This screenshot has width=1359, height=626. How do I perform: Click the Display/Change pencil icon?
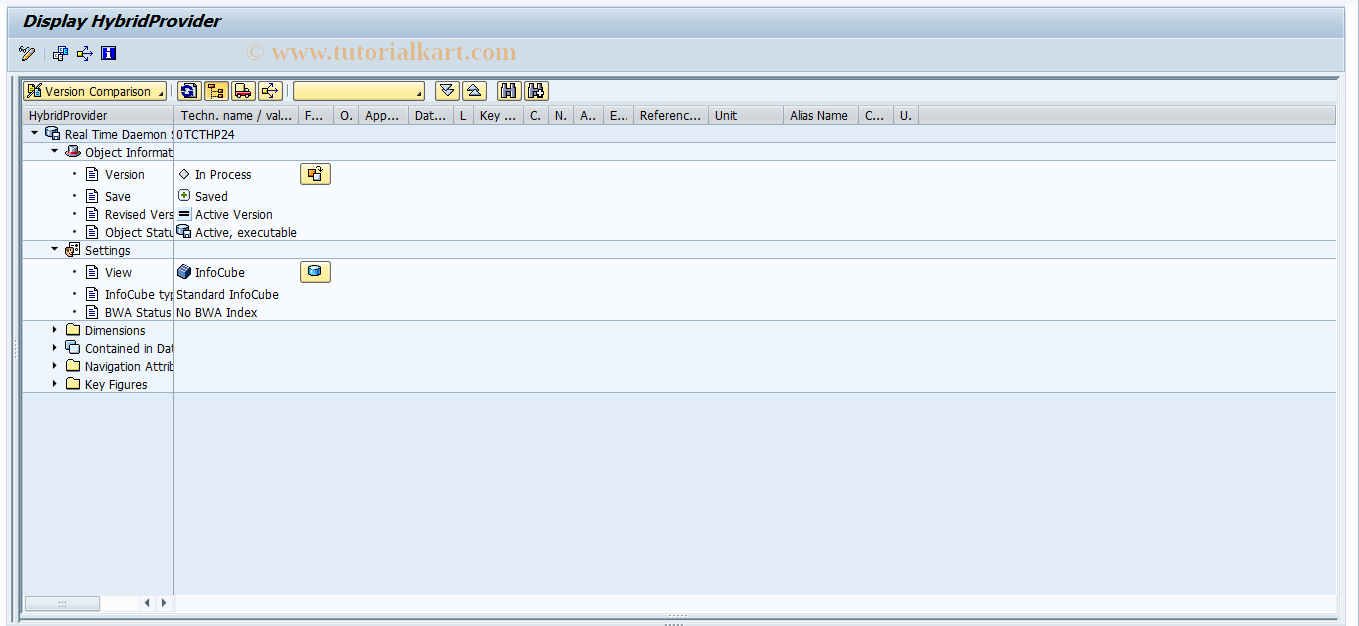coord(27,54)
